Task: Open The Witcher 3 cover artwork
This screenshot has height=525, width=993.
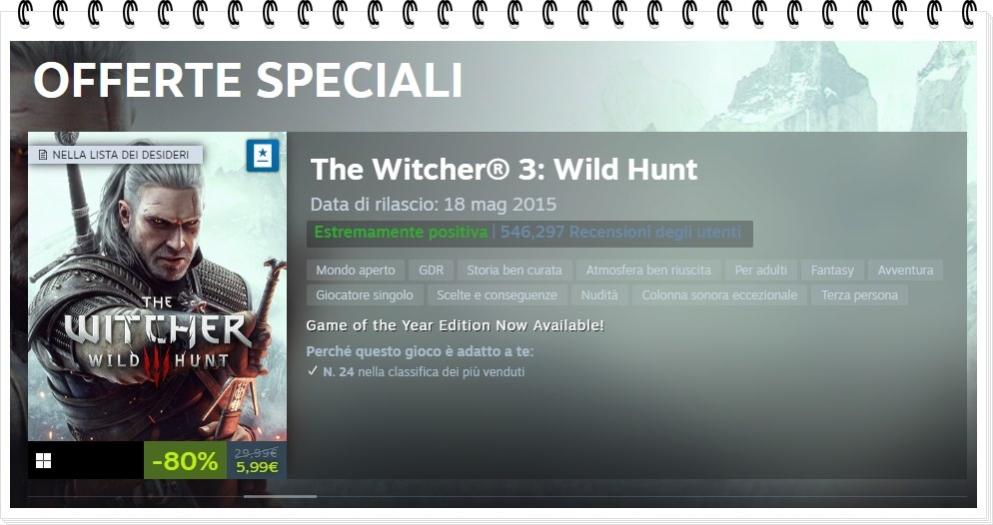Action: 157,286
